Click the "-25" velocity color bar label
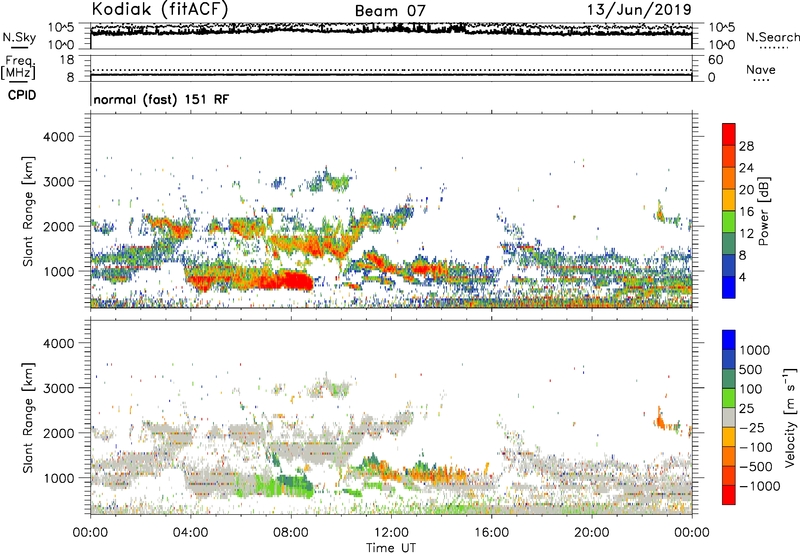 (x=752, y=427)
